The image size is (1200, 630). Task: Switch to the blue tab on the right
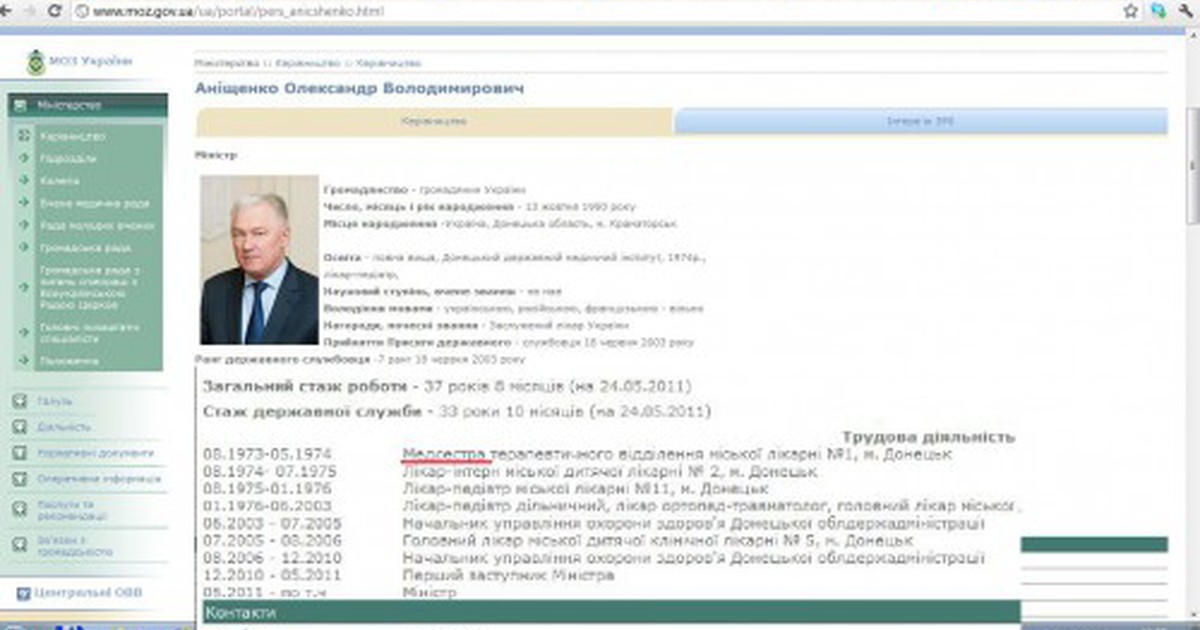tap(920, 121)
